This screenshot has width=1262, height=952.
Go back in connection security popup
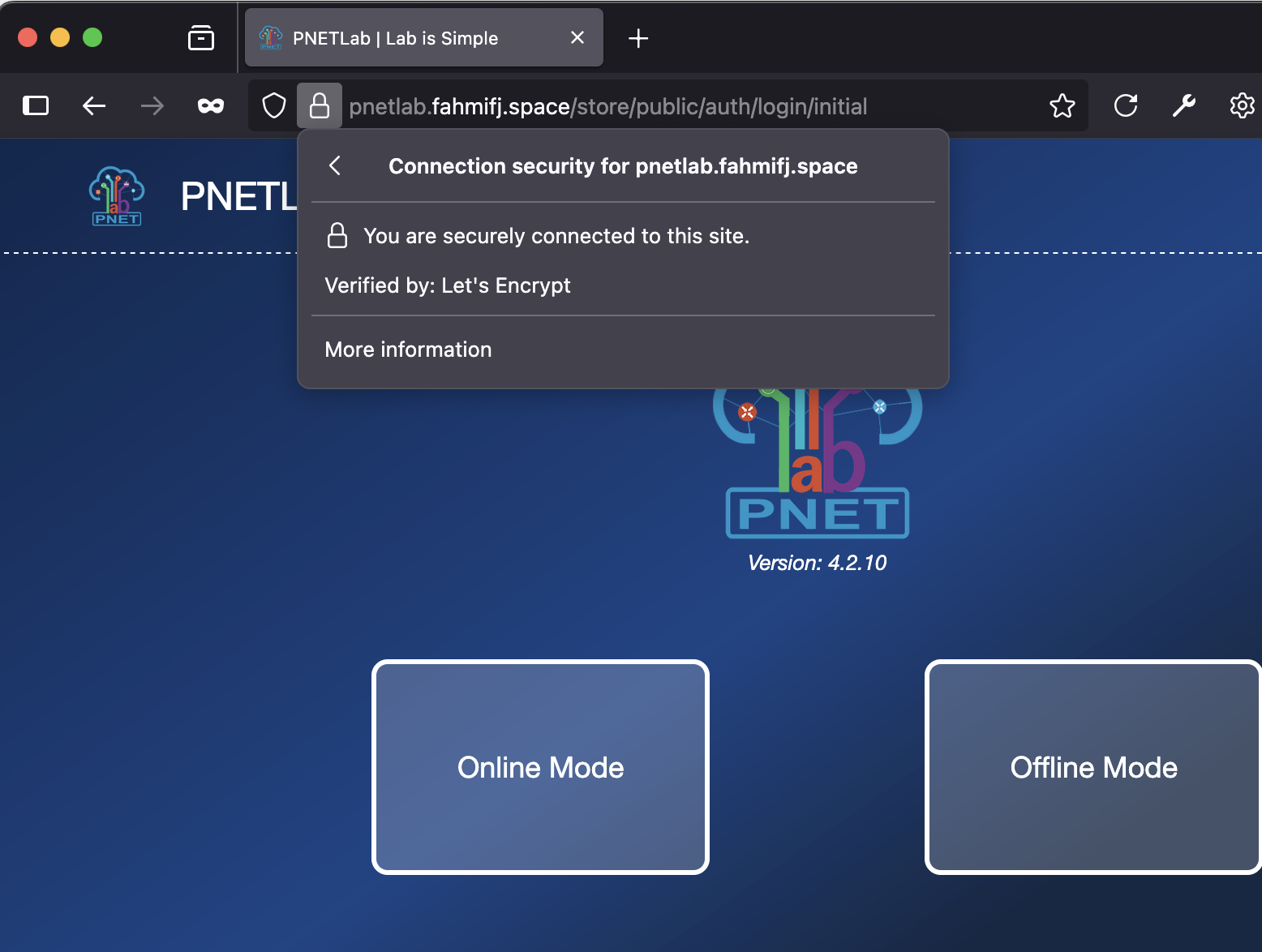pyautogui.click(x=335, y=165)
